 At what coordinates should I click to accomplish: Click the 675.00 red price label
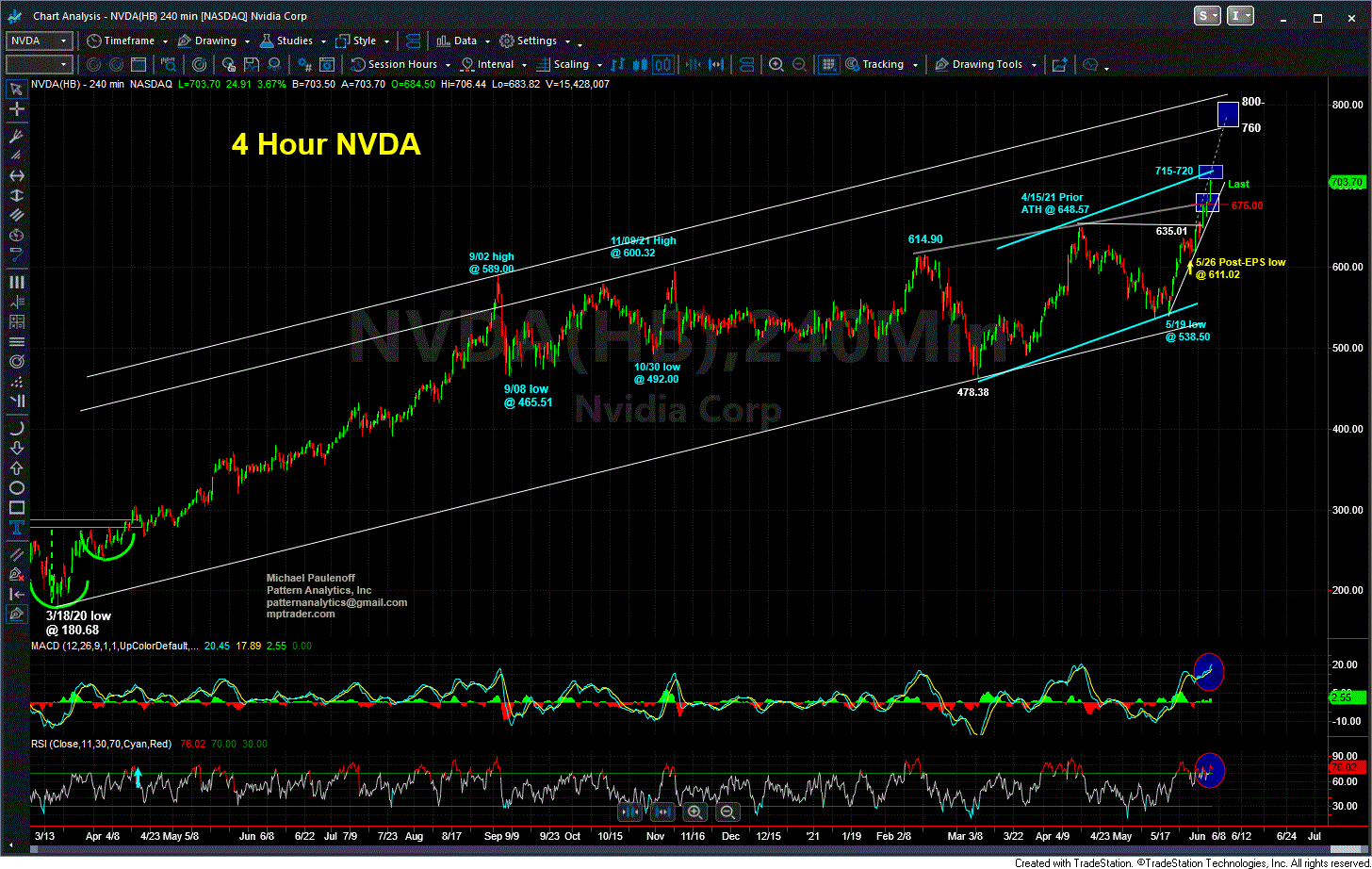pos(1248,205)
